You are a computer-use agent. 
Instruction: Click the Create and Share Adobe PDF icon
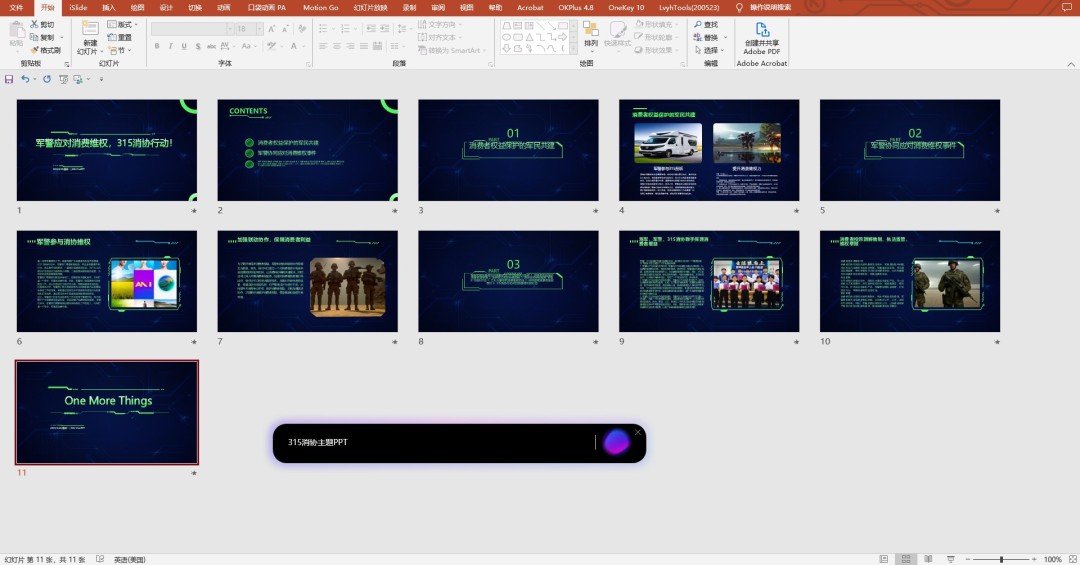coord(761,31)
